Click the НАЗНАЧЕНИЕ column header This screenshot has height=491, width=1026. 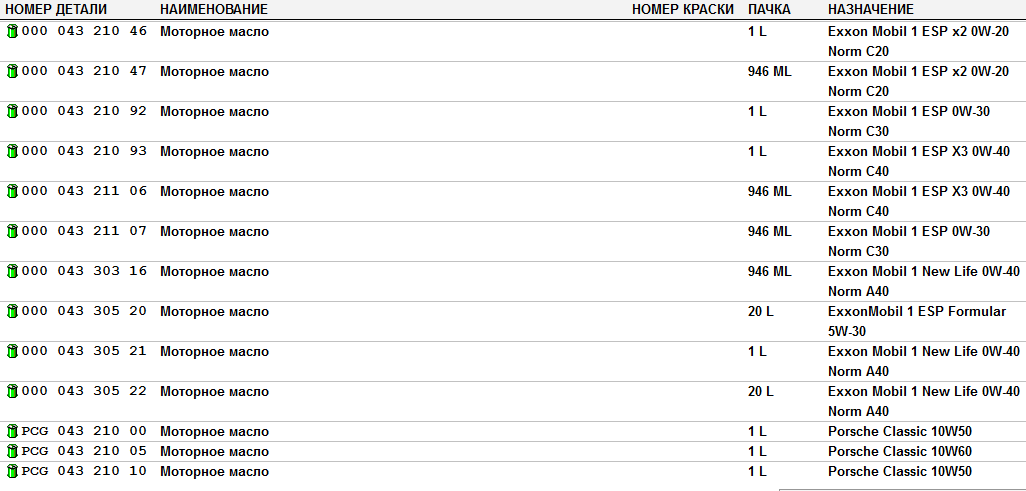pyautogui.click(x=871, y=10)
